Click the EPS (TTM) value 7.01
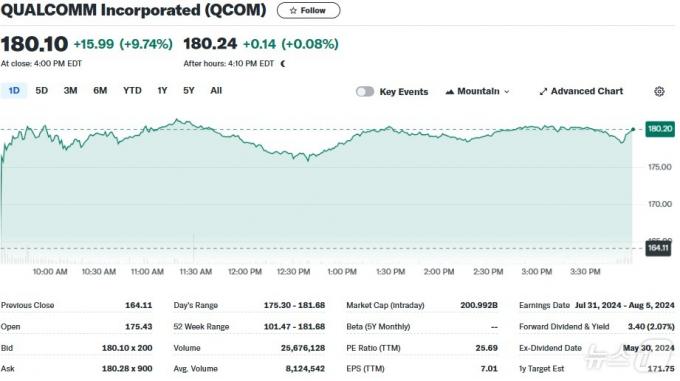The width and height of the screenshot is (680, 381). pos(489,369)
